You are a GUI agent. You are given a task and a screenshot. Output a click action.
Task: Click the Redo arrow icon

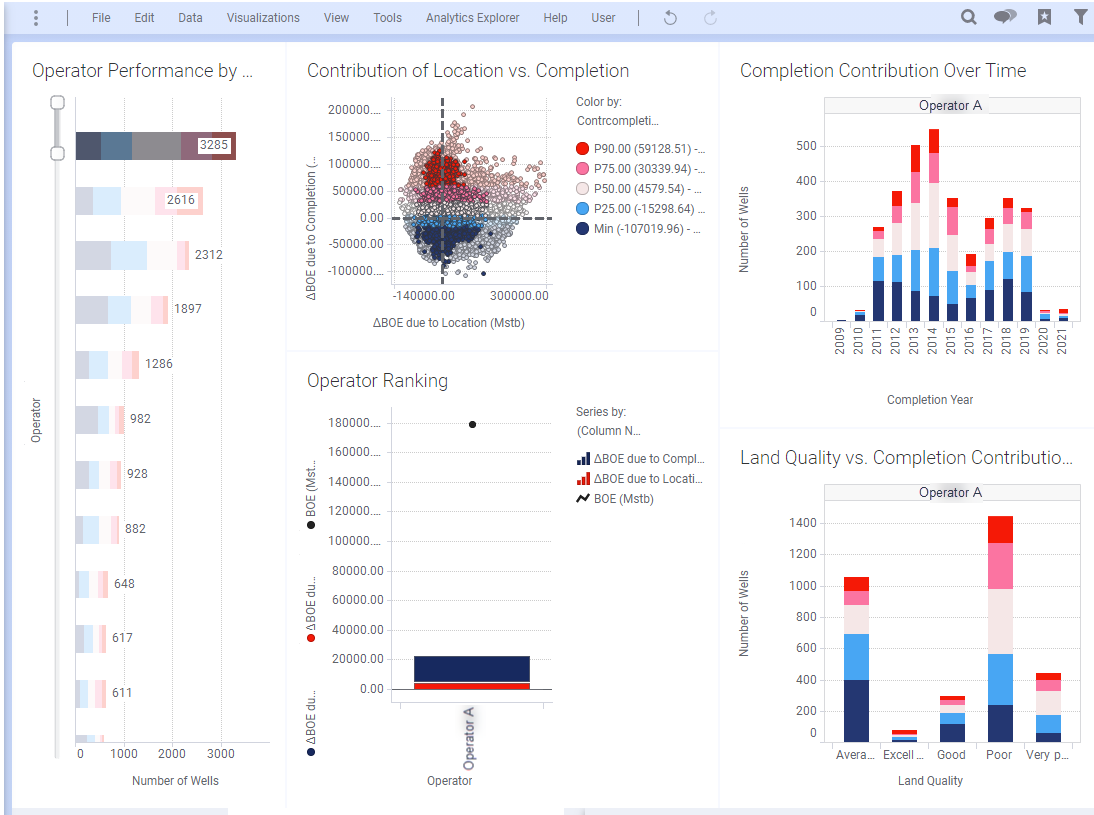pyautogui.click(x=710, y=18)
